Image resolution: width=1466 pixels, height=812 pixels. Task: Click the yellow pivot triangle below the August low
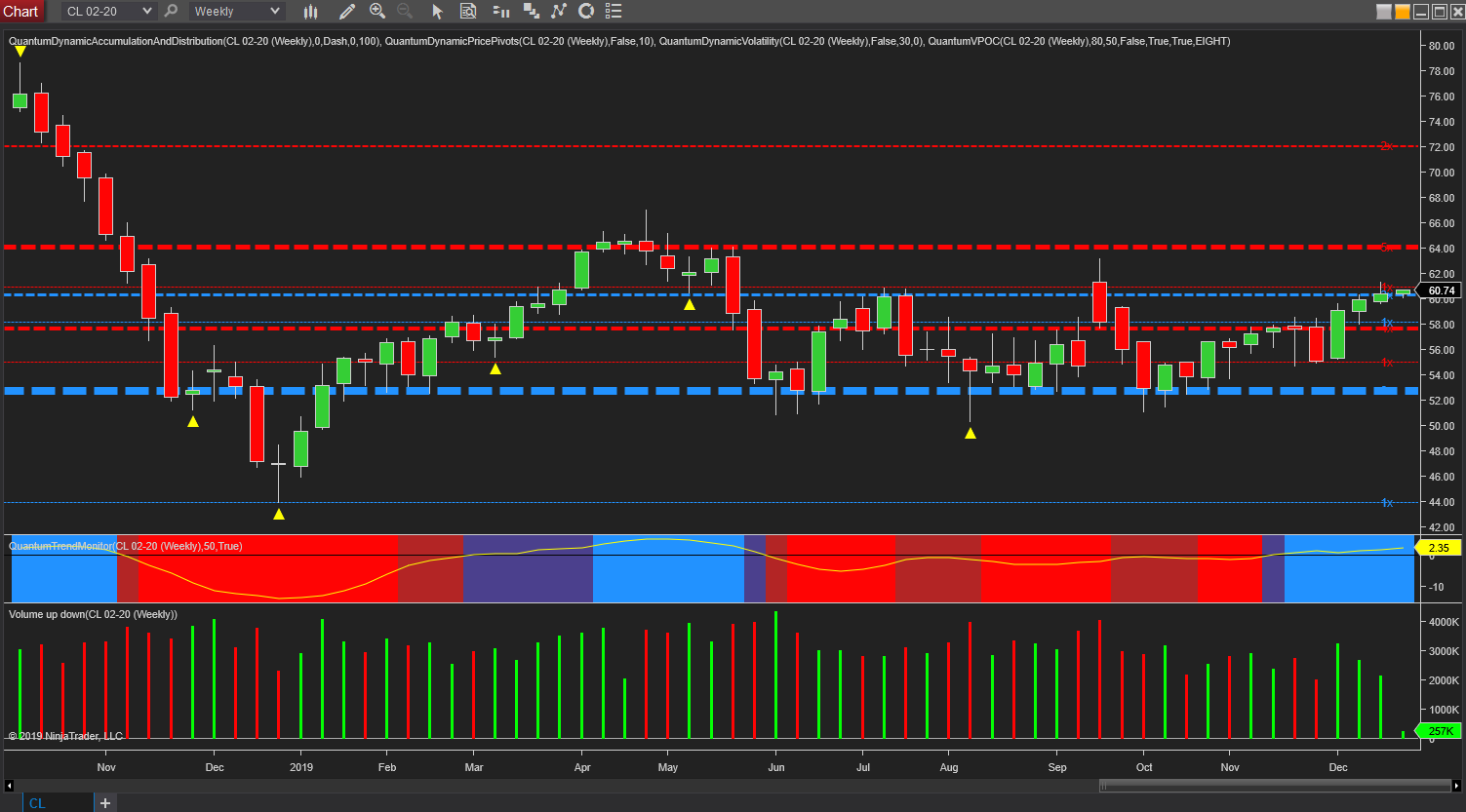click(971, 433)
